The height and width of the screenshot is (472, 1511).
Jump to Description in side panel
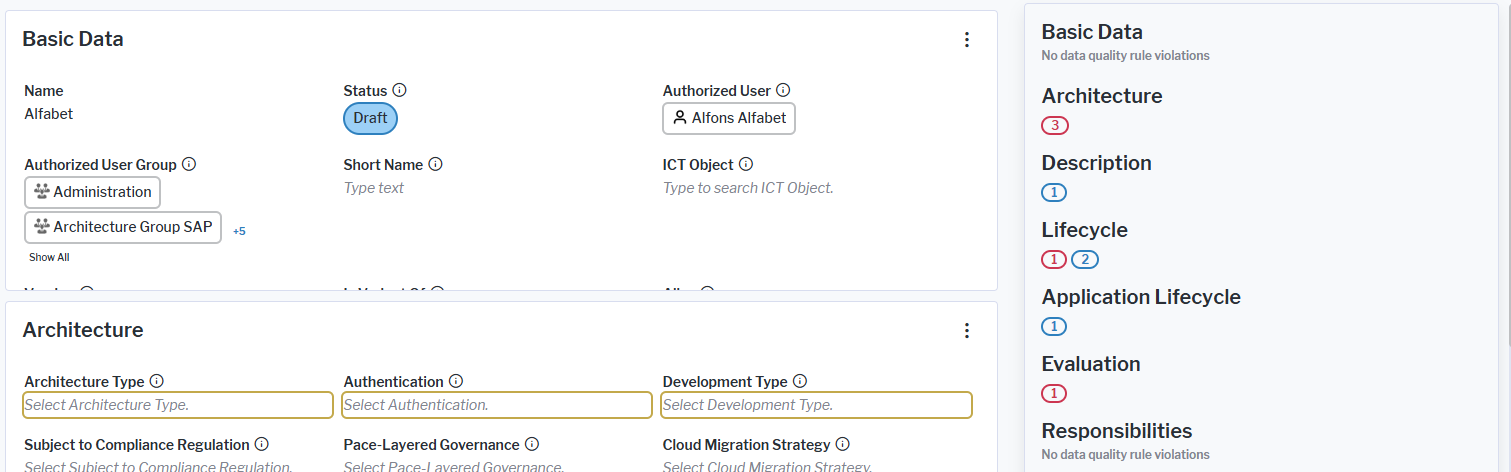pos(1096,163)
